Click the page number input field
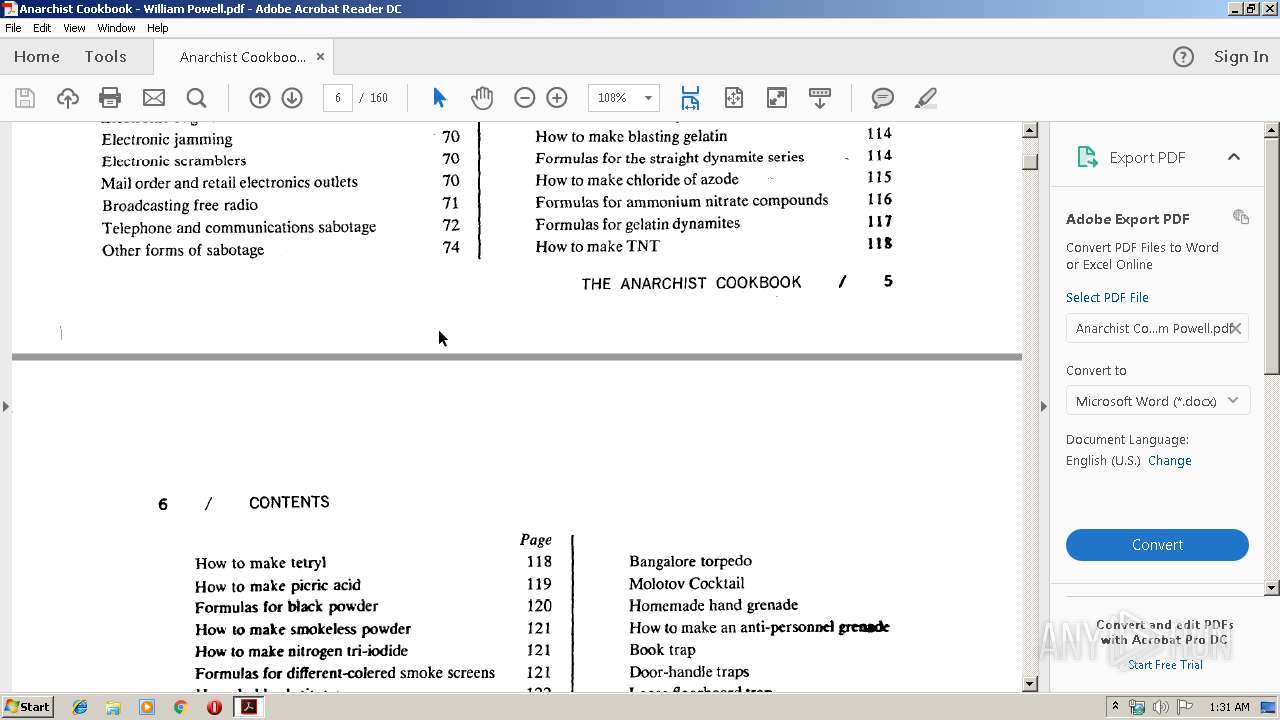The height and width of the screenshot is (720, 1280). 338,98
